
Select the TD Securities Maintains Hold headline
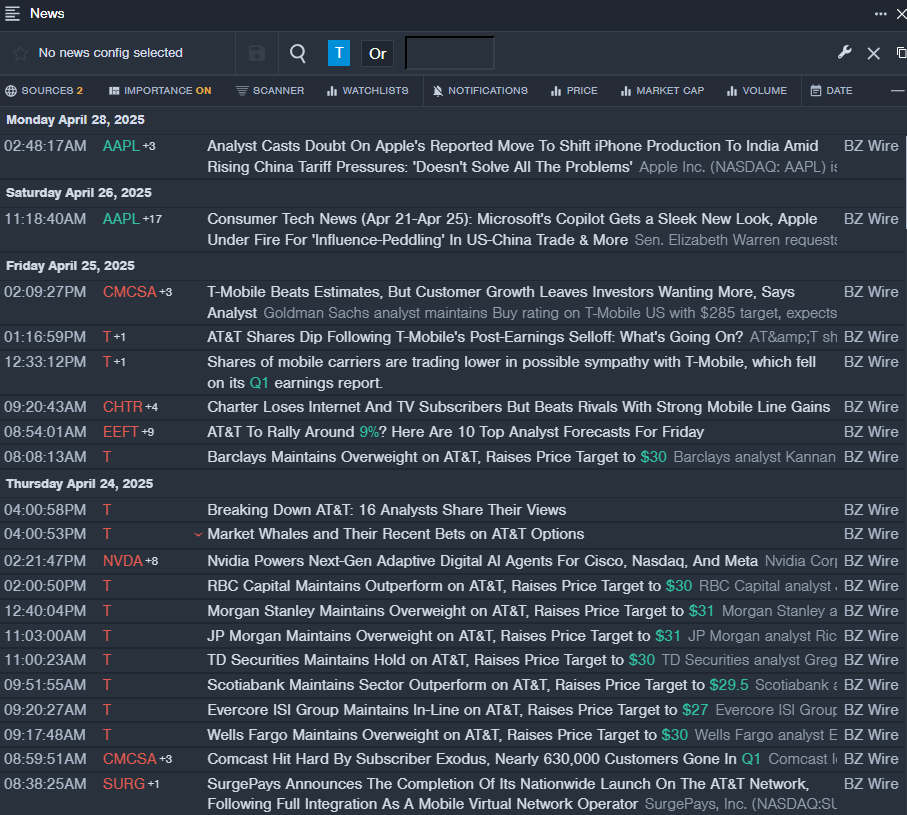(431, 660)
